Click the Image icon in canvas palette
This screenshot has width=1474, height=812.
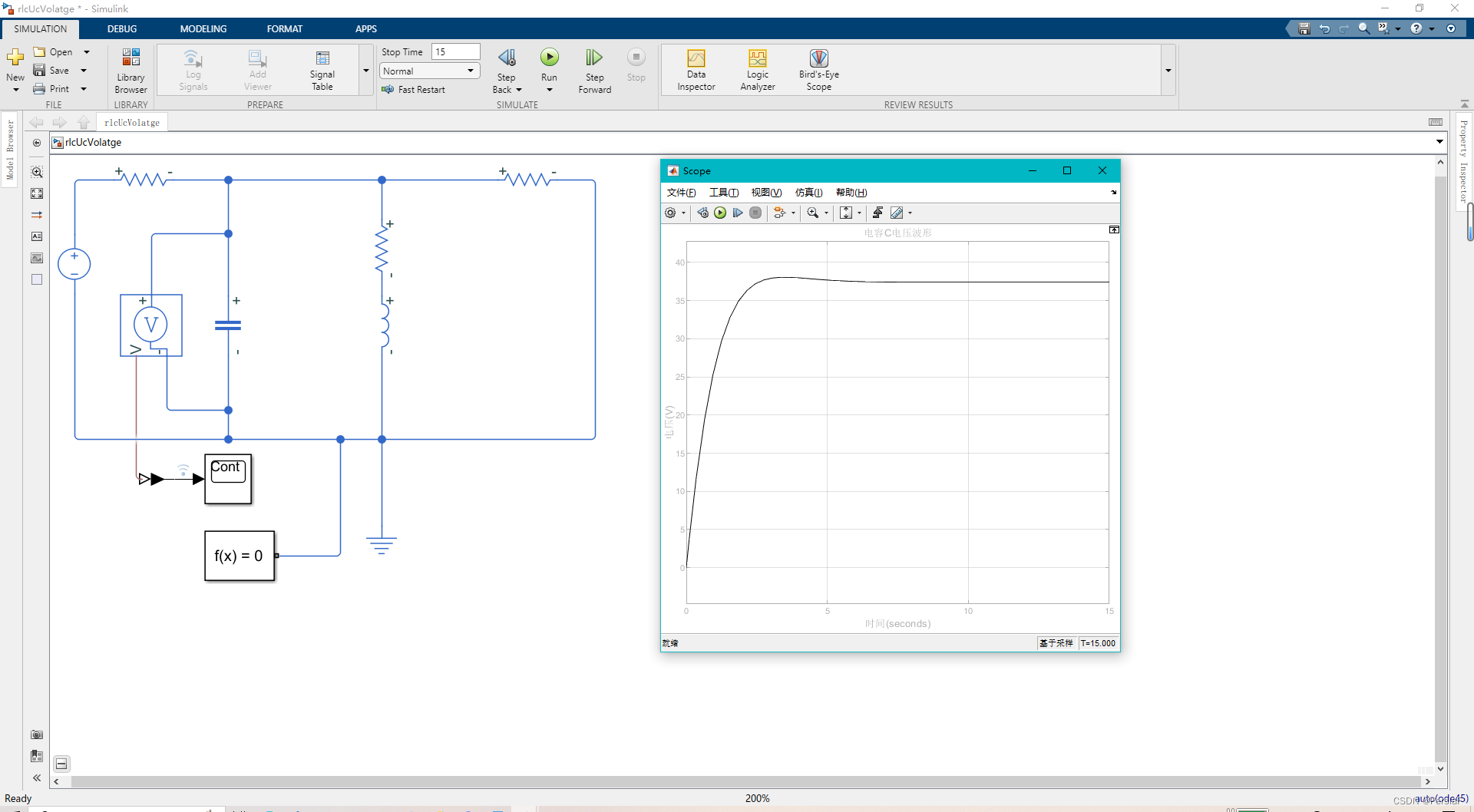coord(37,258)
